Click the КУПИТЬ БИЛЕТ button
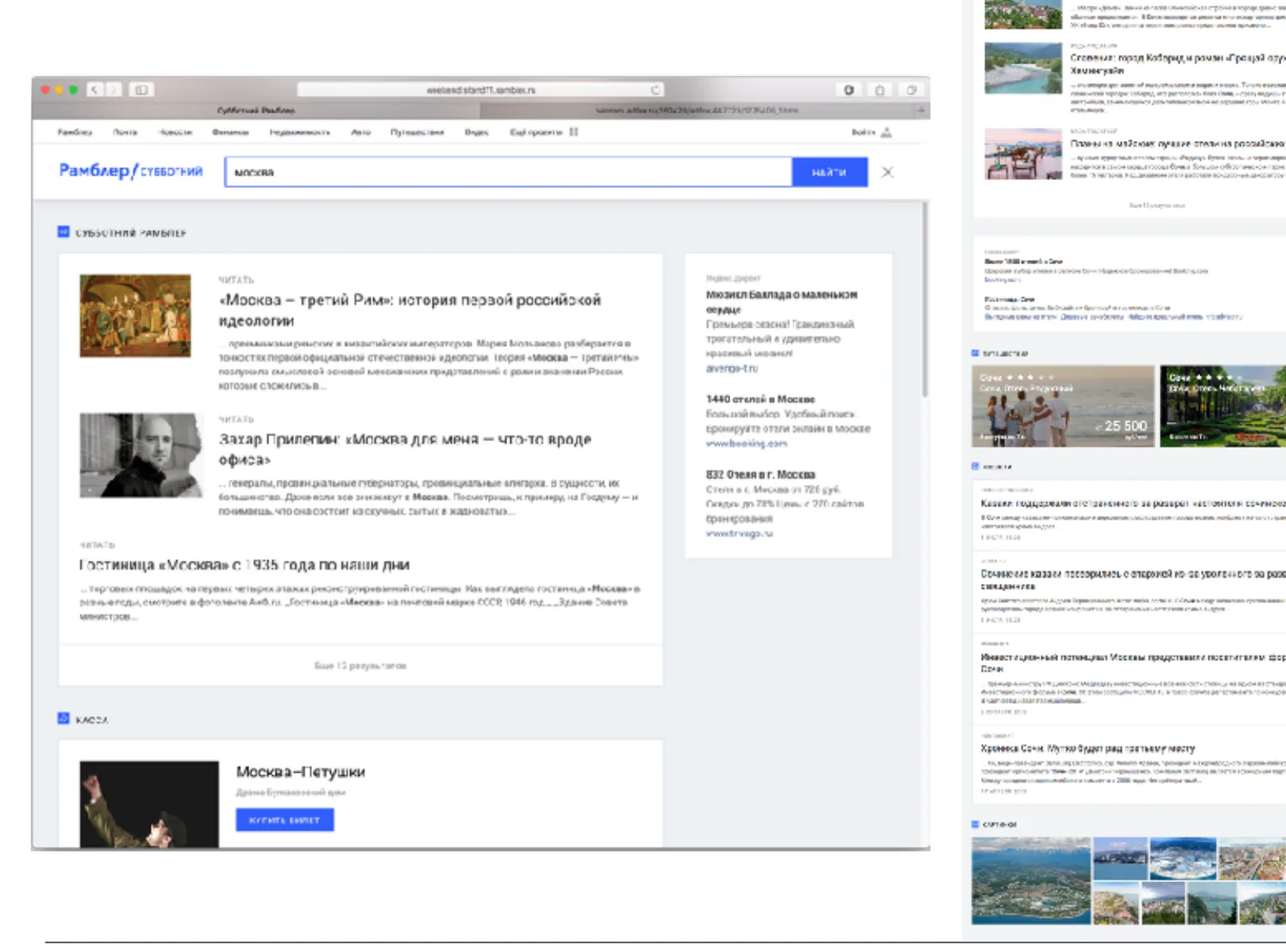1286x952 pixels. (x=285, y=819)
